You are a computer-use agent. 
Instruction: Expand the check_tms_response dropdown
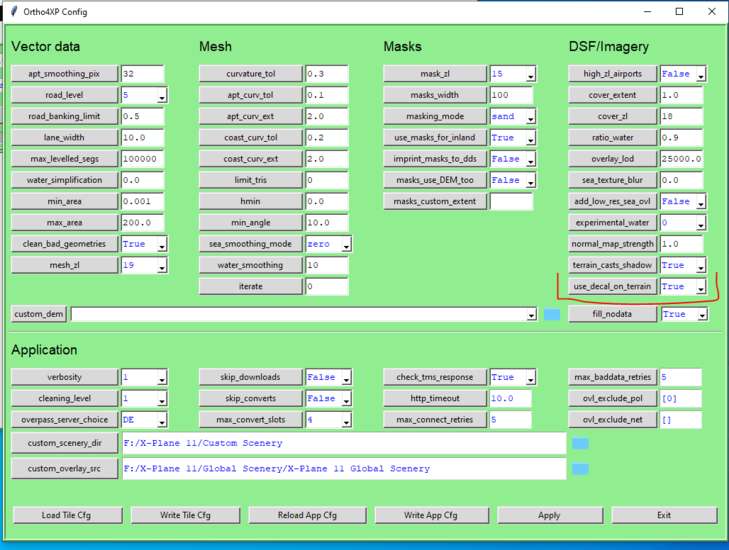click(x=530, y=378)
